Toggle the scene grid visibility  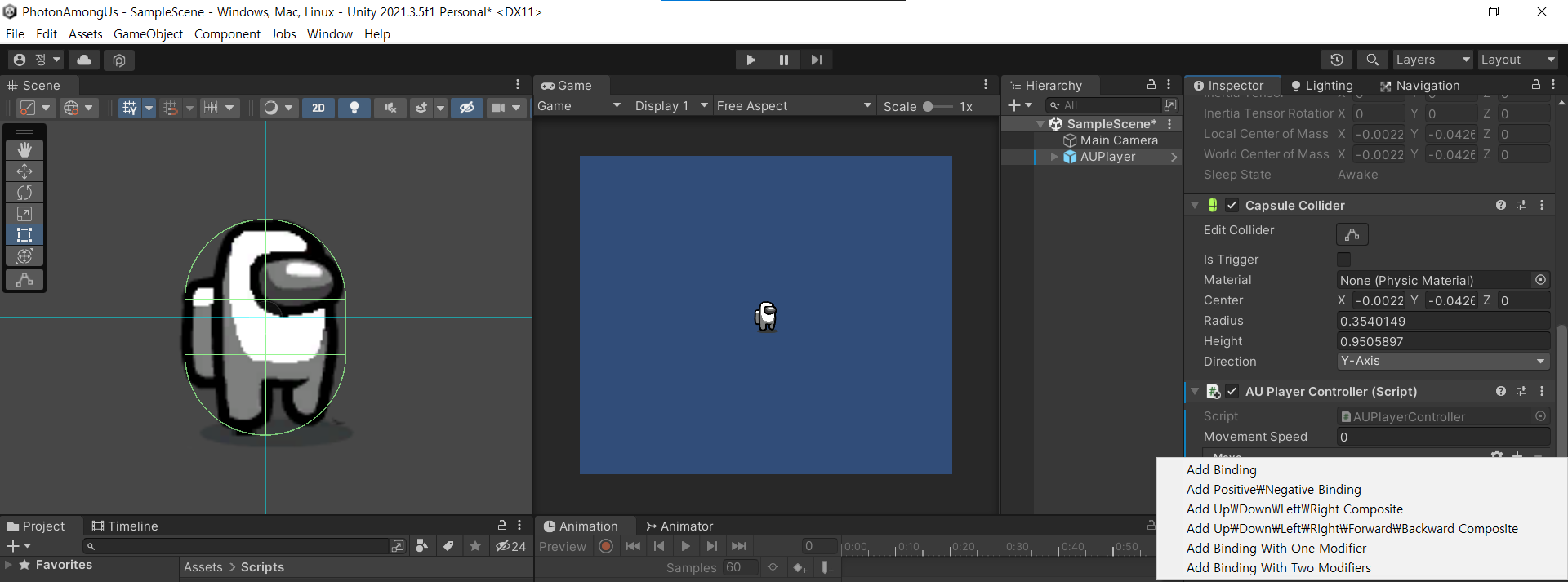click(130, 108)
